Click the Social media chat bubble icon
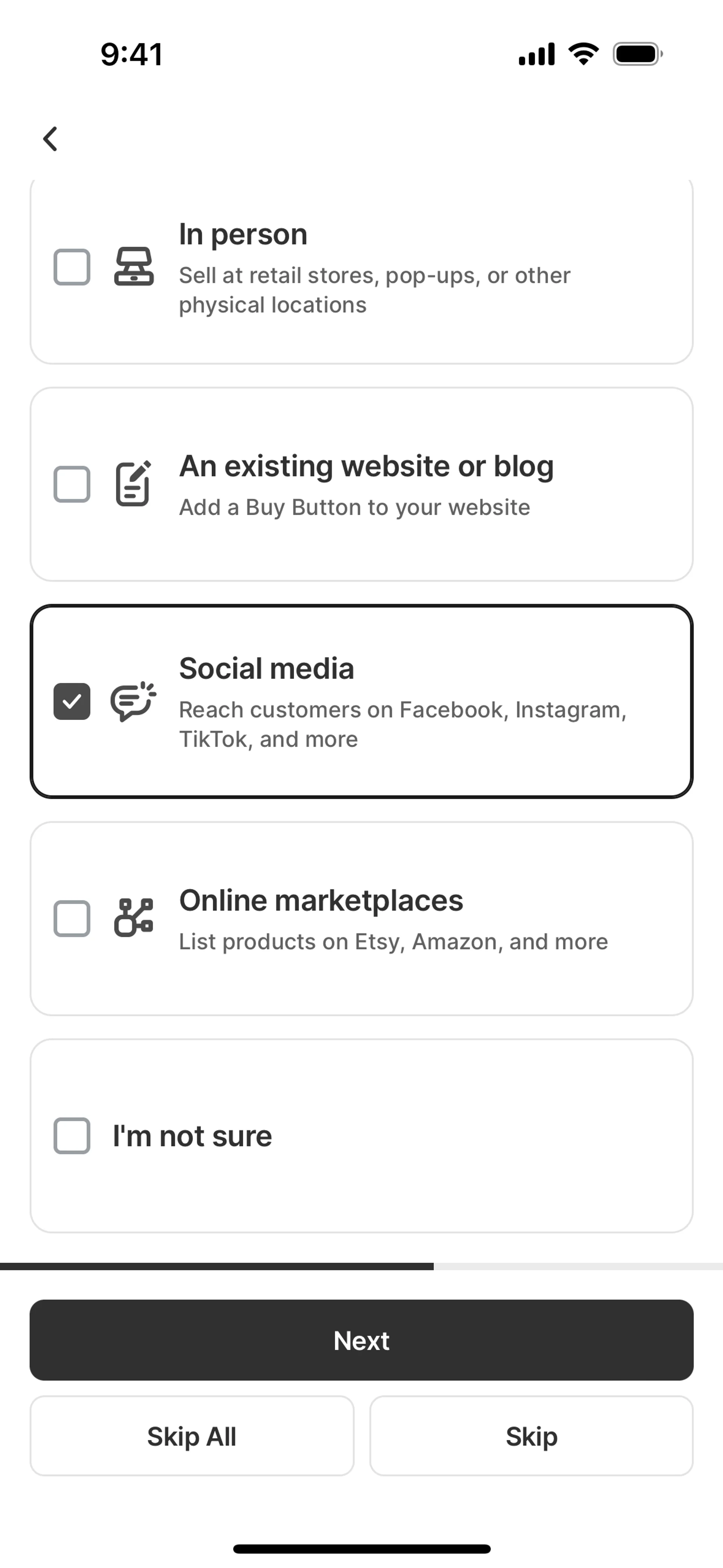The height and width of the screenshot is (1568, 723). (133, 701)
